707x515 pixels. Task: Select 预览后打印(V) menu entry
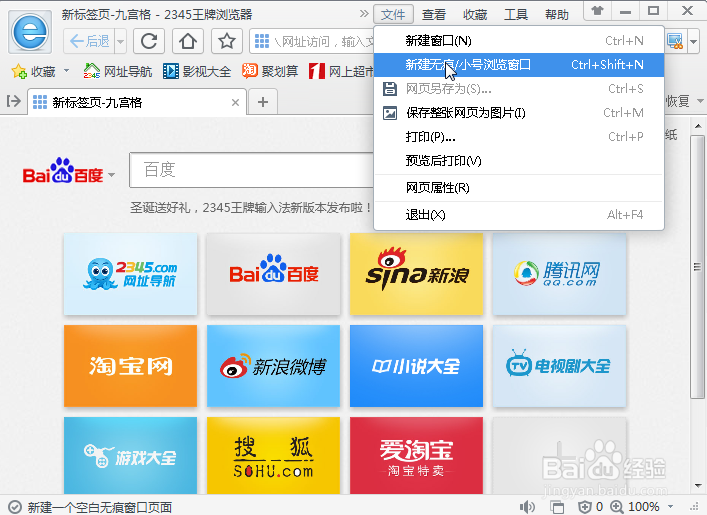(x=519, y=161)
